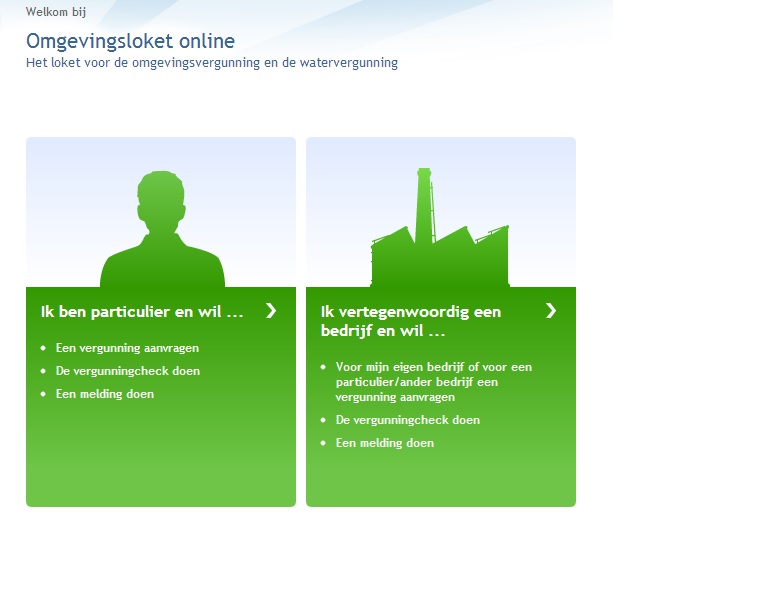Select 'De vergunningcheck doen' under particulier

(x=128, y=371)
